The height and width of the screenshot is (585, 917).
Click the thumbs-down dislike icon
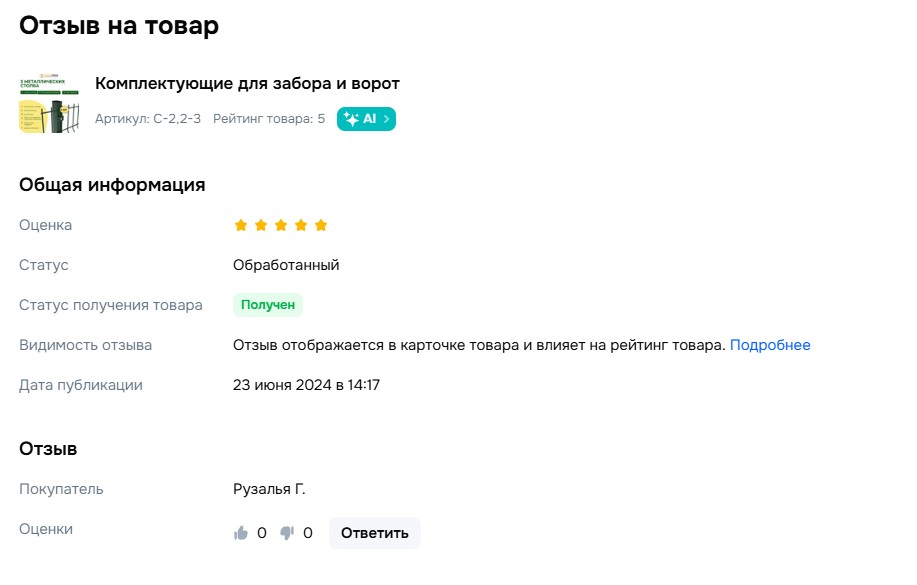click(x=287, y=533)
